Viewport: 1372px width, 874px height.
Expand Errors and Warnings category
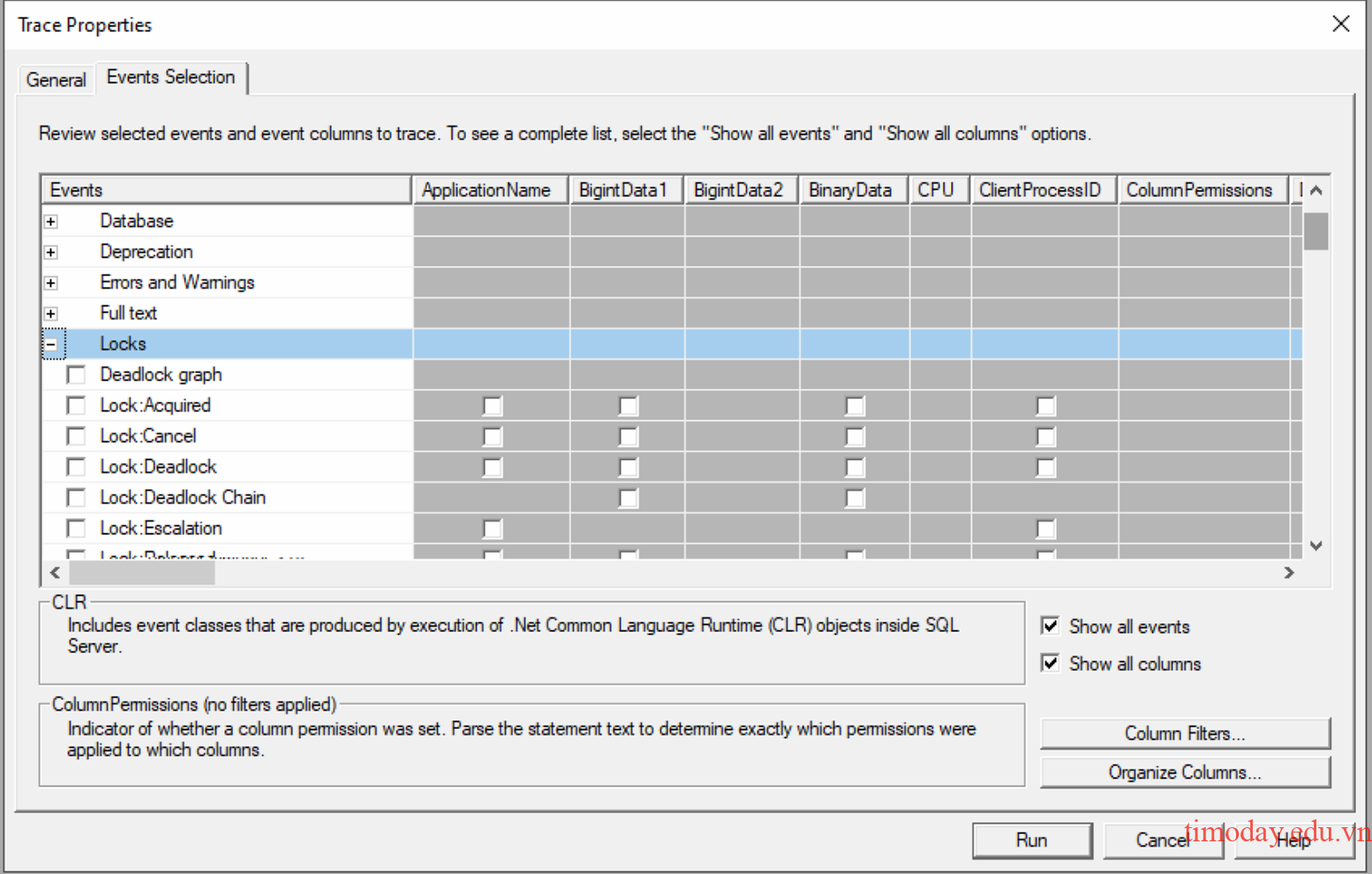coord(51,283)
